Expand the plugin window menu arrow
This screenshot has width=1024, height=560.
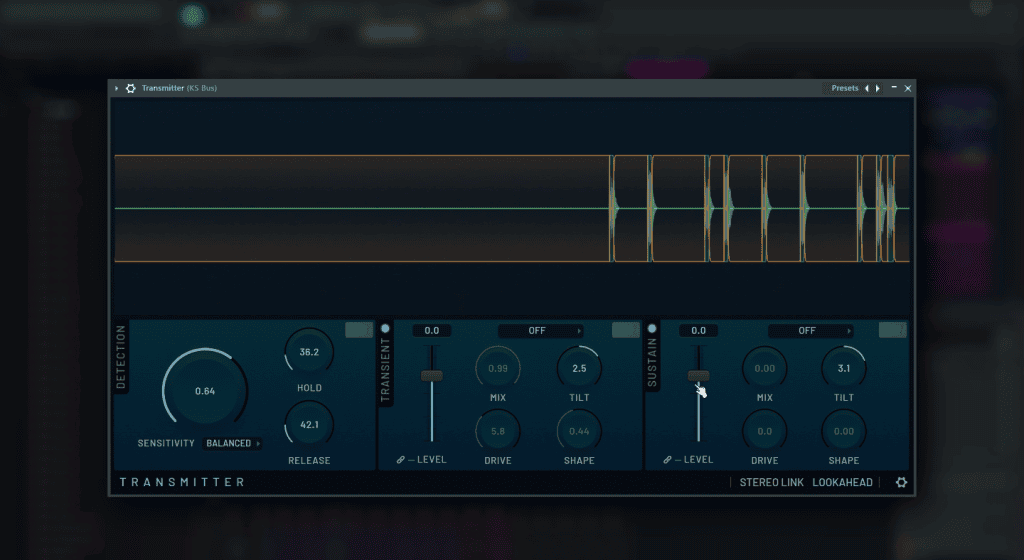[116, 88]
